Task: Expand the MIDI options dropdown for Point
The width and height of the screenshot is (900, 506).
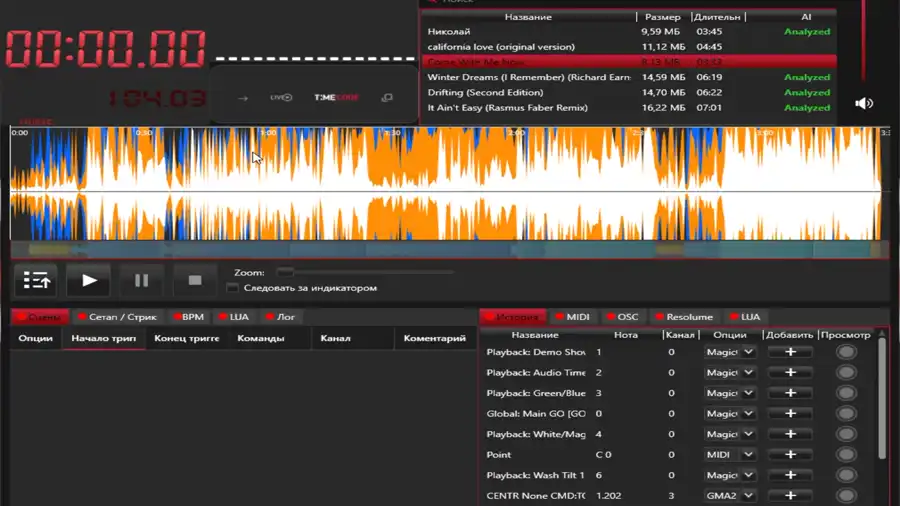Action: 747,454
